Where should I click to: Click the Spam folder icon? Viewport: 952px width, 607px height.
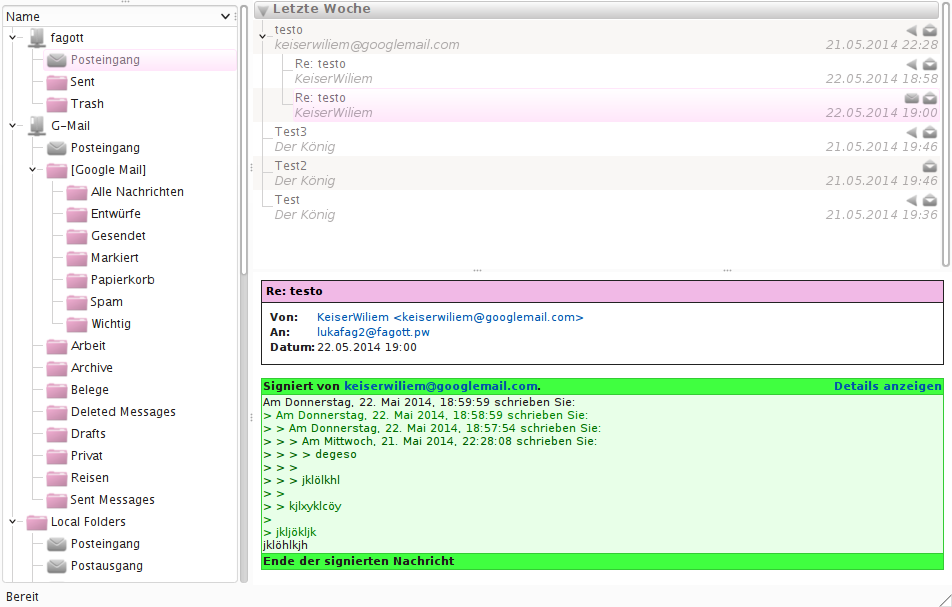click(x=76, y=302)
